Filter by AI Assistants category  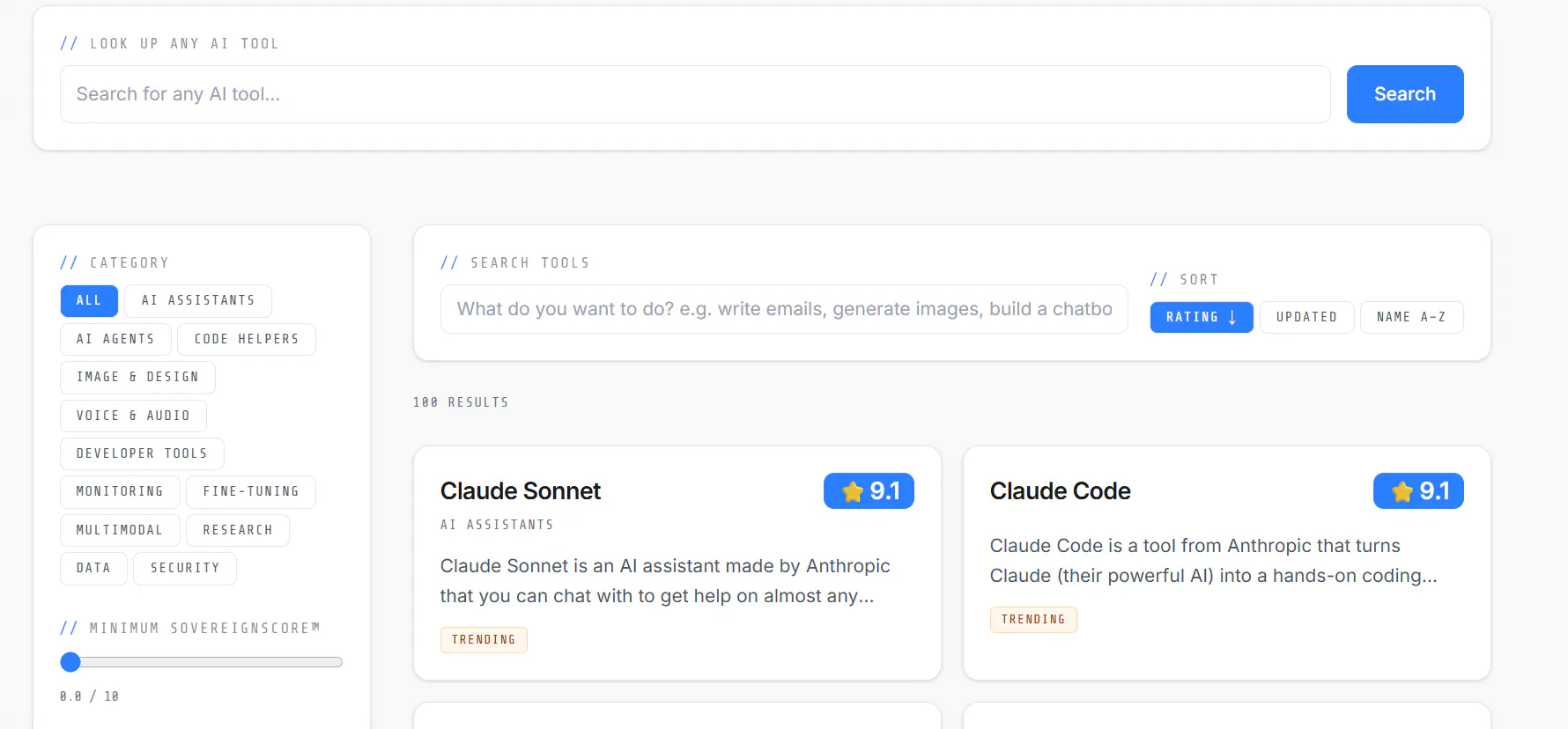coord(198,301)
